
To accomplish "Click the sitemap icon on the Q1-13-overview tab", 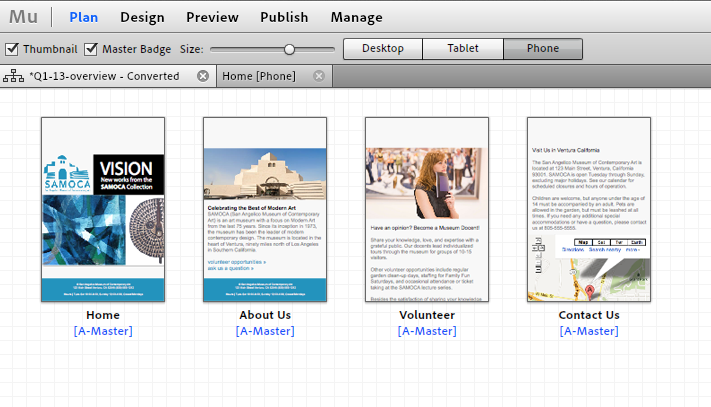I will pos(14,76).
